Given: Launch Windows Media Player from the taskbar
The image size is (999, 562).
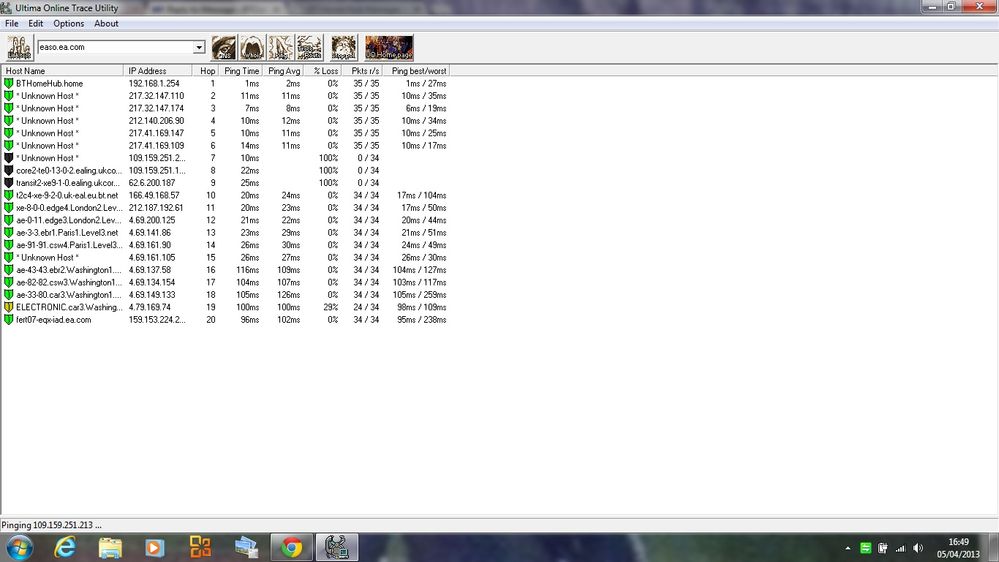Looking at the screenshot, I should click(154, 547).
